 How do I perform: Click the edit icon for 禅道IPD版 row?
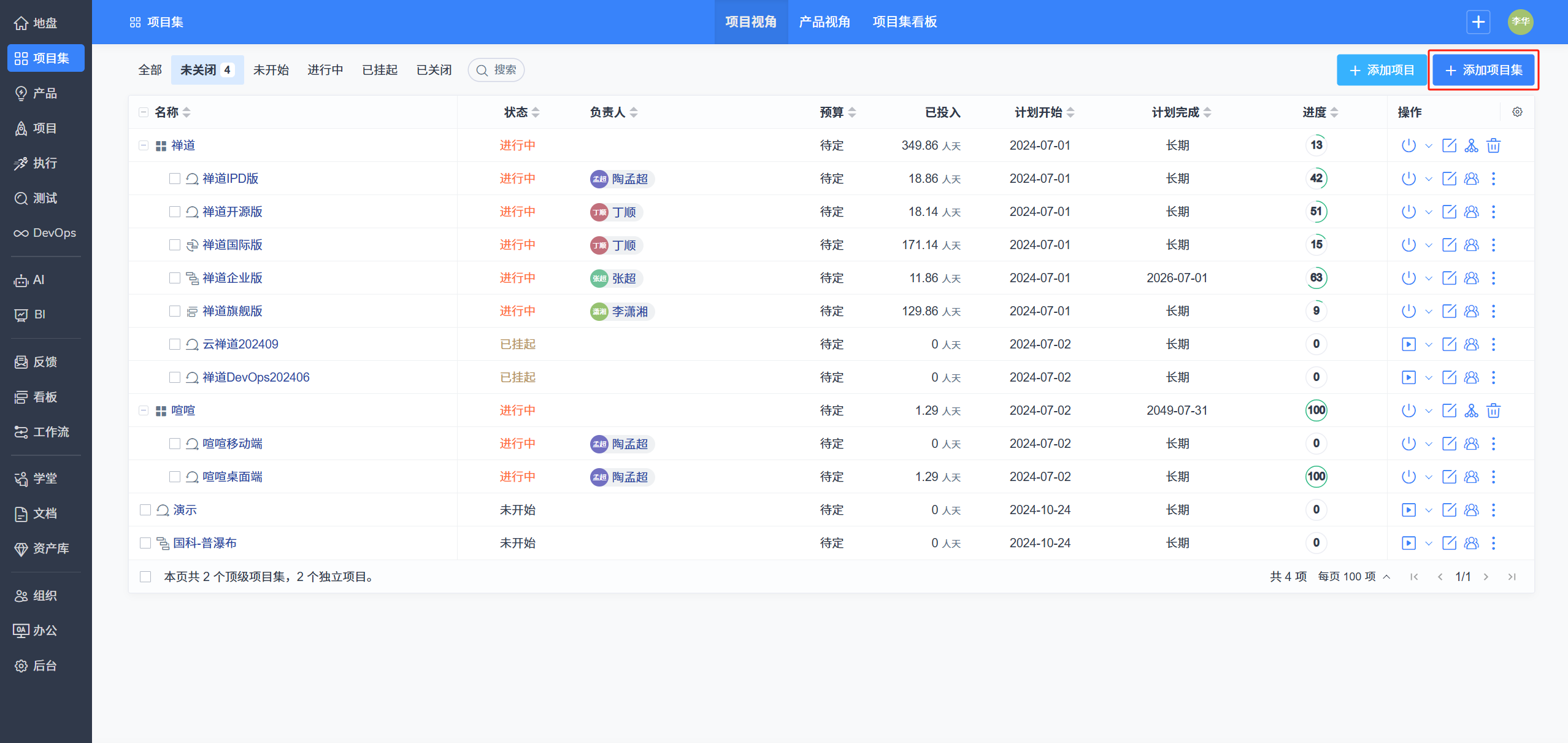coord(1449,179)
